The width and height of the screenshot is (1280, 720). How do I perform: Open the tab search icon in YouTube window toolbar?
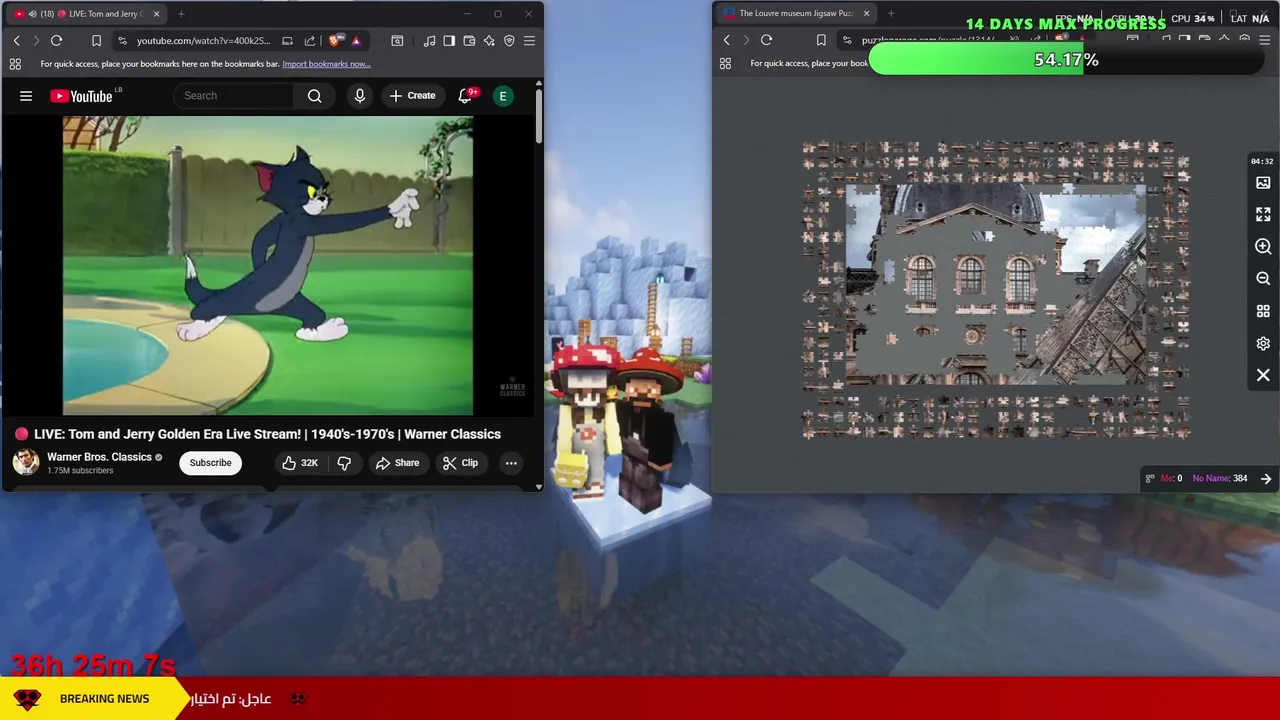click(x=397, y=41)
